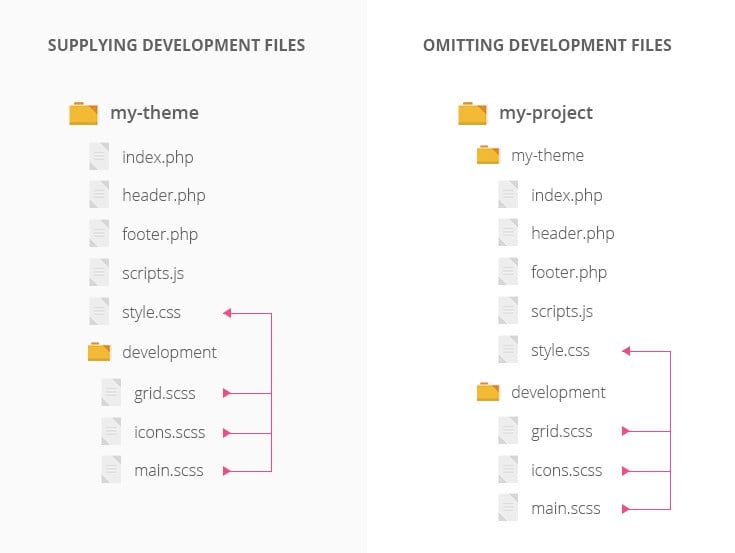Image resolution: width=735 pixels, height=553 pixels.
Task: Click the file icon beside style.css under OMITTING heading
Action: pos(508,349)
